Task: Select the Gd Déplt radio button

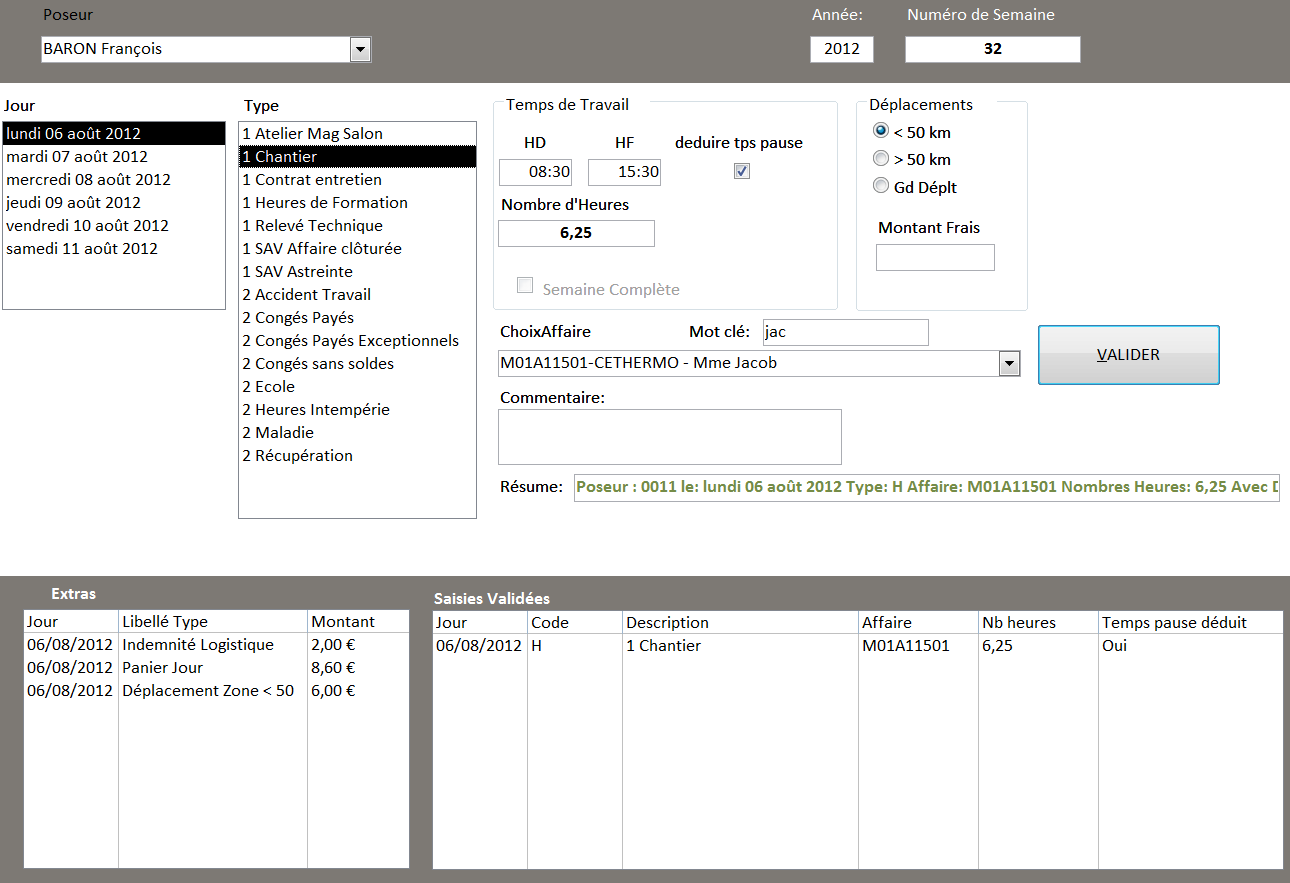Action: tap(881, 185)
